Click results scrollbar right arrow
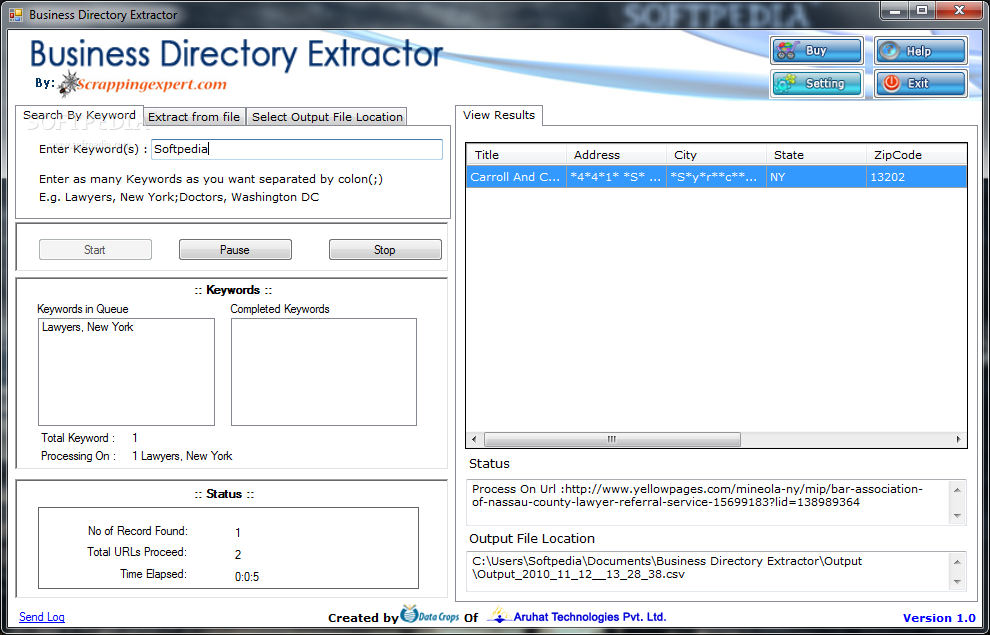Image resolution: width=990 pixels, height=635 pixels. click(958, 439)
